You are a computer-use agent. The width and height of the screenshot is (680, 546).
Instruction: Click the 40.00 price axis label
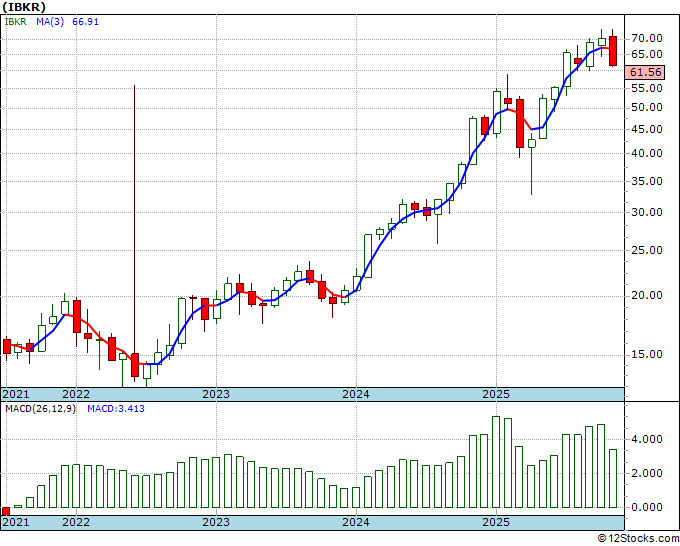click(646, 153)
